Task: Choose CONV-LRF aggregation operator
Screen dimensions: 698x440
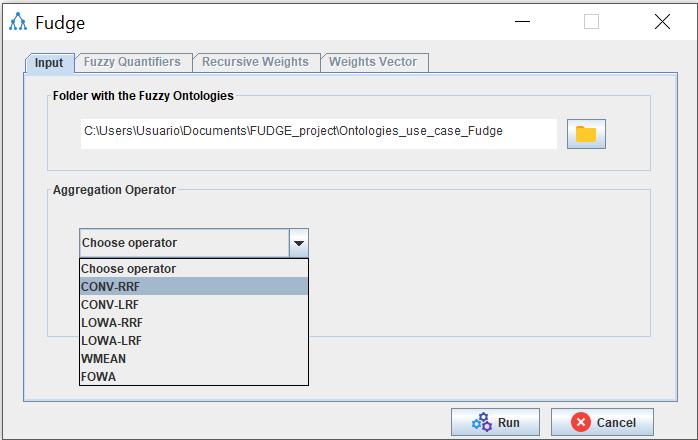Action: pyautogui.click(x=194, y=304)
